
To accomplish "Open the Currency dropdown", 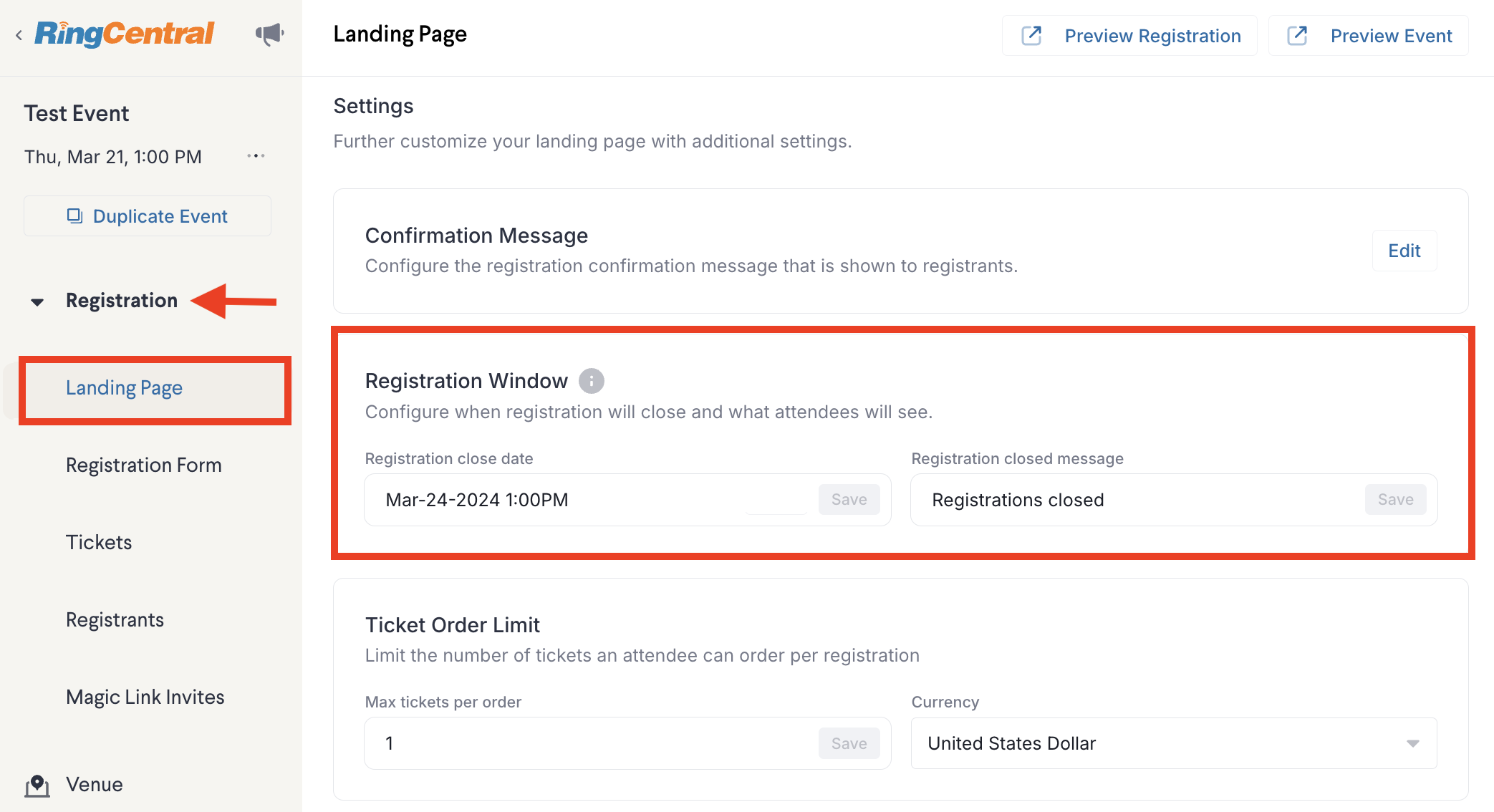I will pos(1174,743).
